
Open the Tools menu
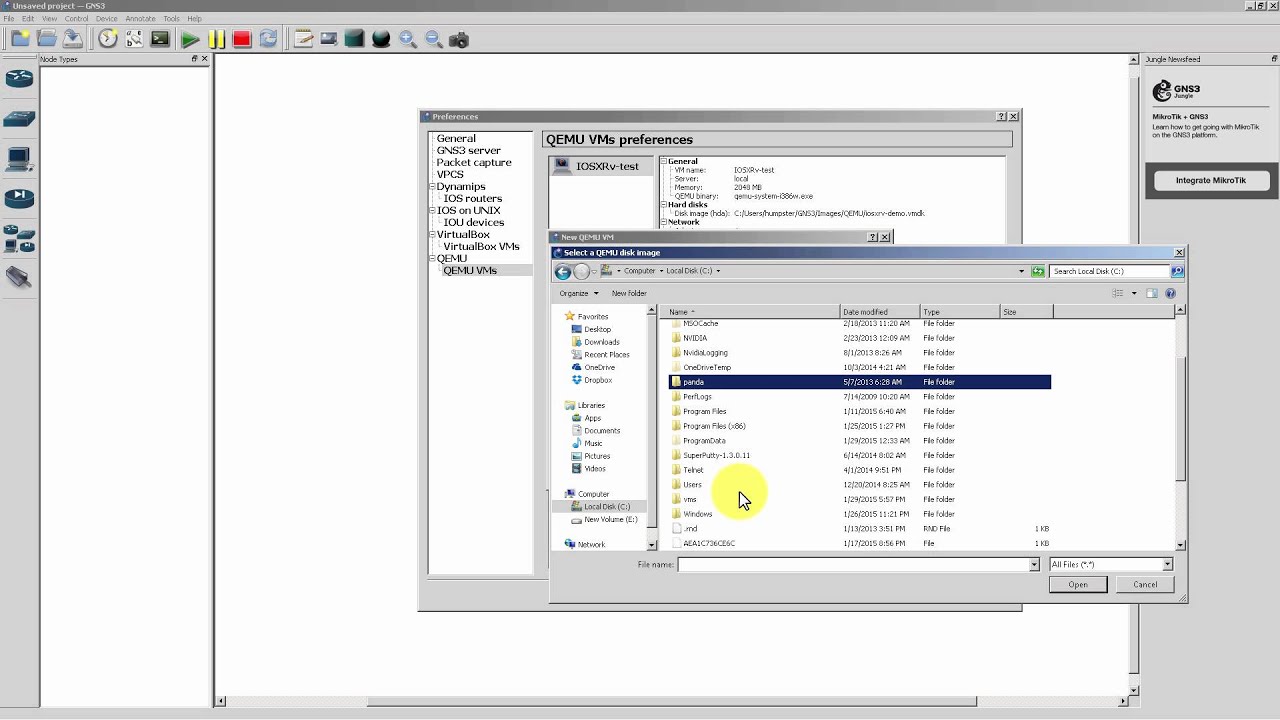(171, 18)
